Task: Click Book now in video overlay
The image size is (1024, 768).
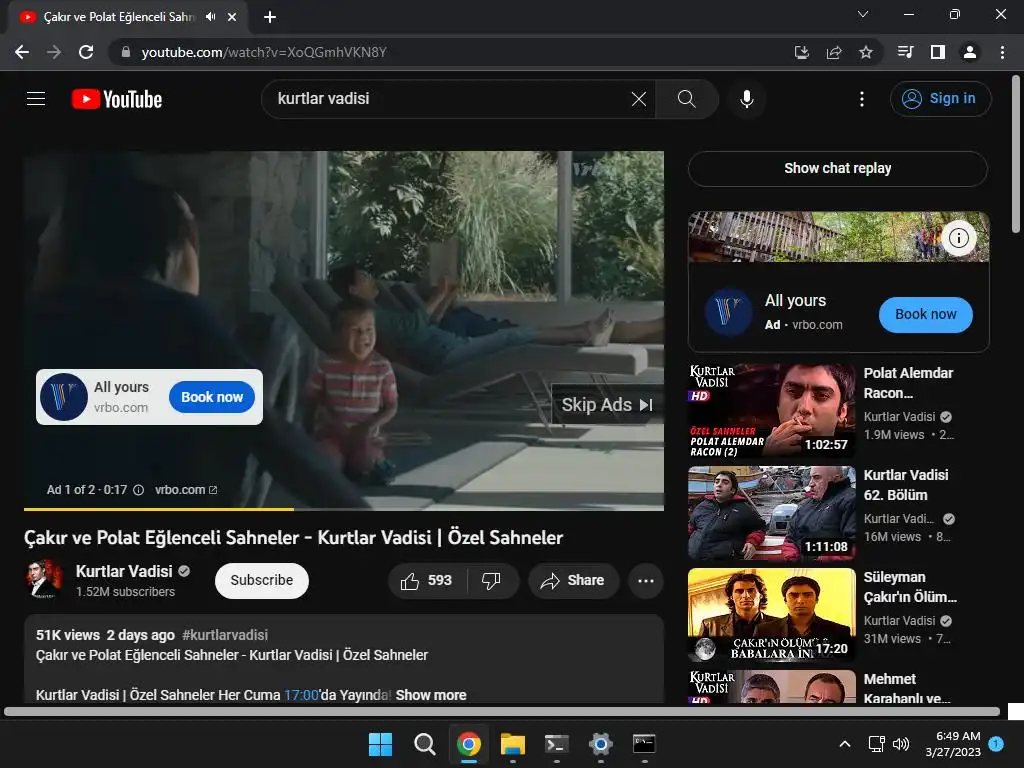Action: (212, 397)
